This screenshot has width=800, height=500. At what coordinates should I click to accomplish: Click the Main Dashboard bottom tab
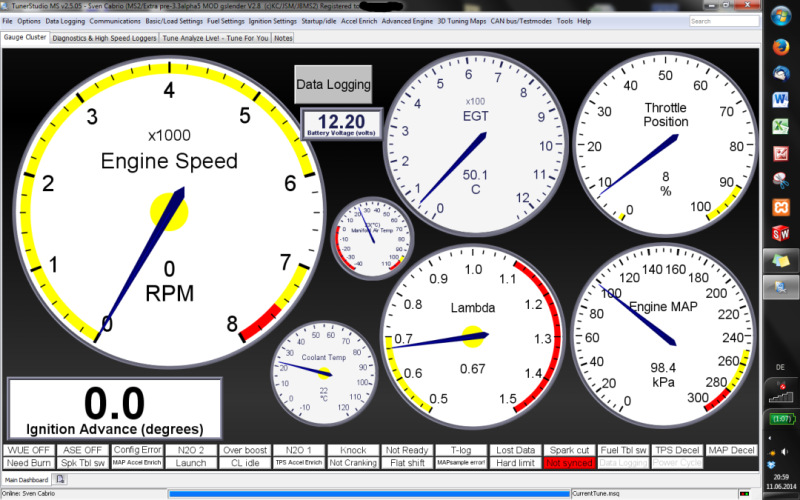(x=26, y=480)
